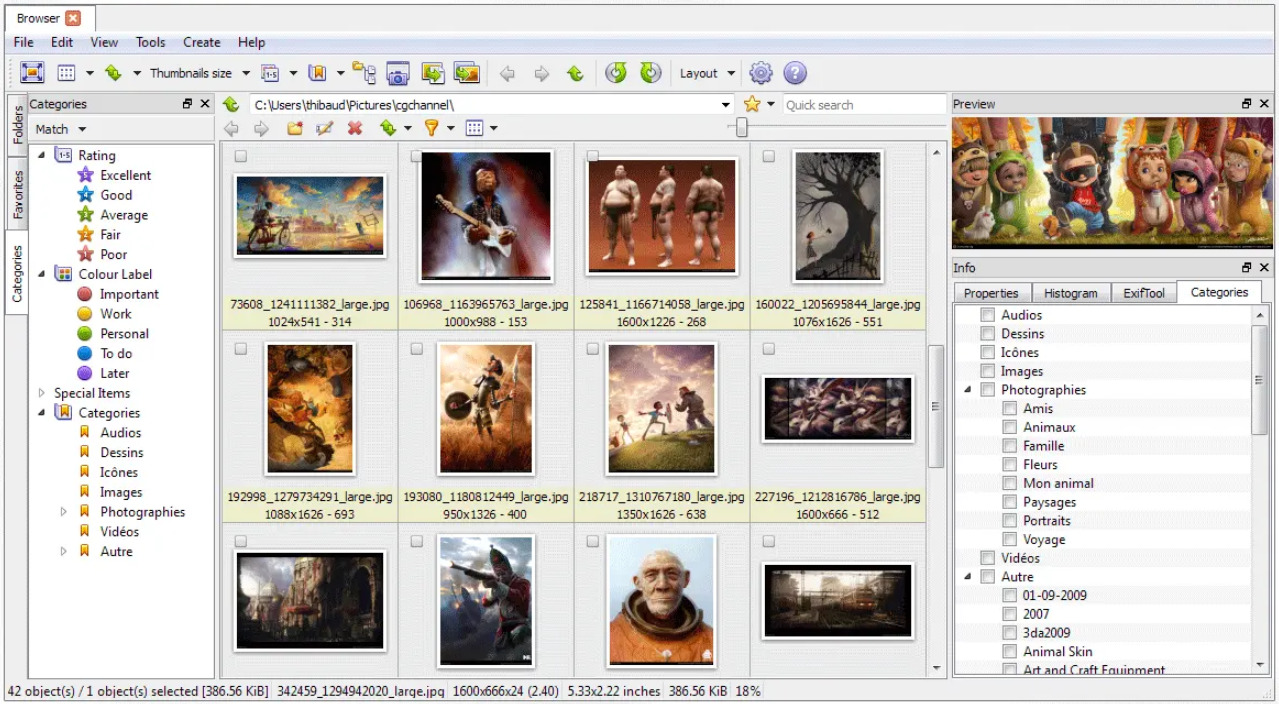Check the Animaux category checkbox
This screenshot has width=1279, height=704.
1010,427
